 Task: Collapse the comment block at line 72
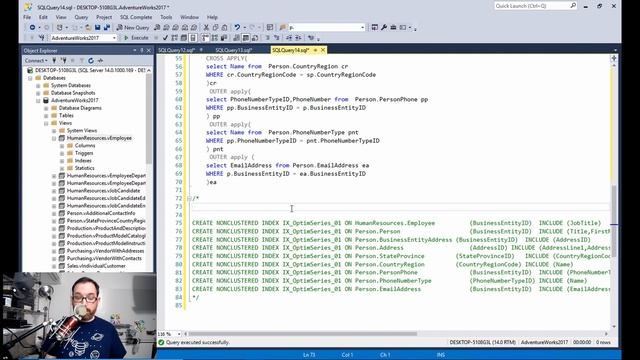tap(189, 198)
